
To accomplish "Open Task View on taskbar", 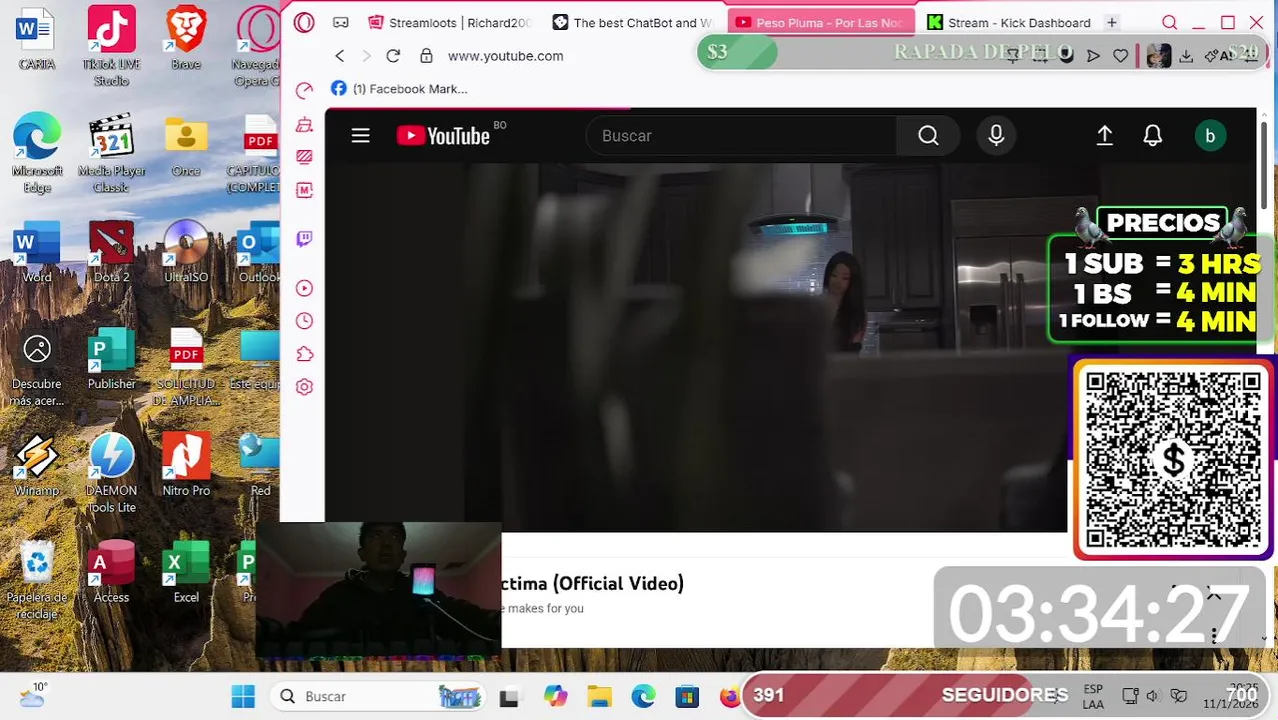I will click(x=509, y=697).
